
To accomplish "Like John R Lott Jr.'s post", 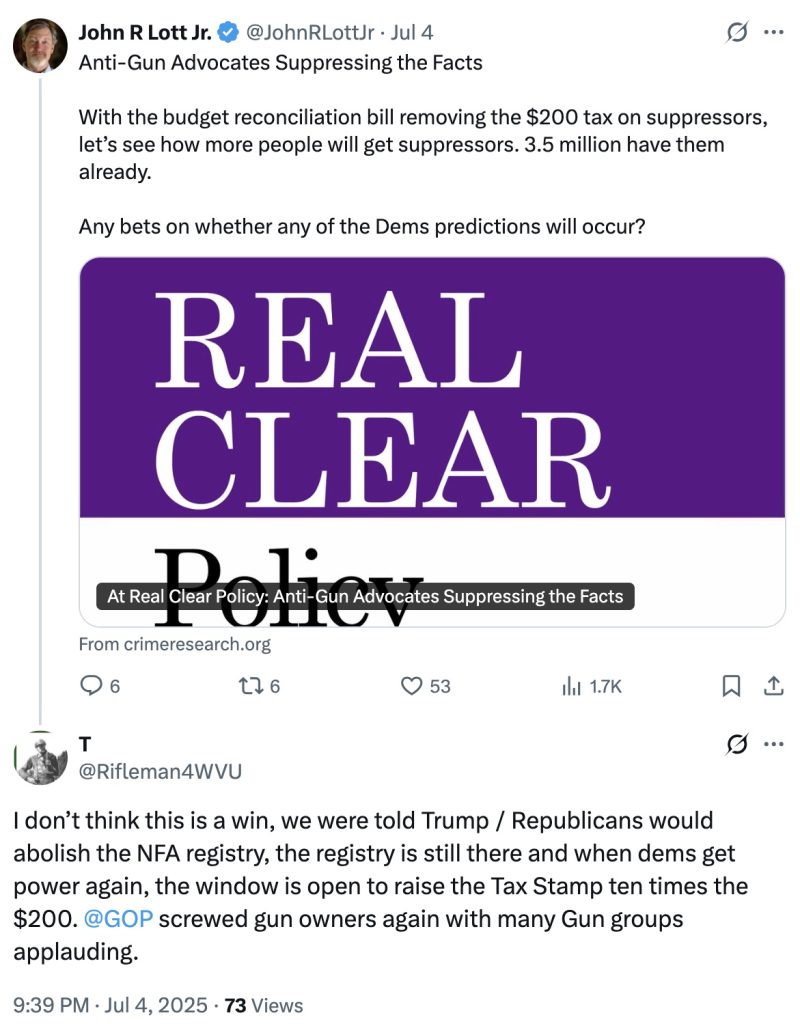I will (411, 686).
